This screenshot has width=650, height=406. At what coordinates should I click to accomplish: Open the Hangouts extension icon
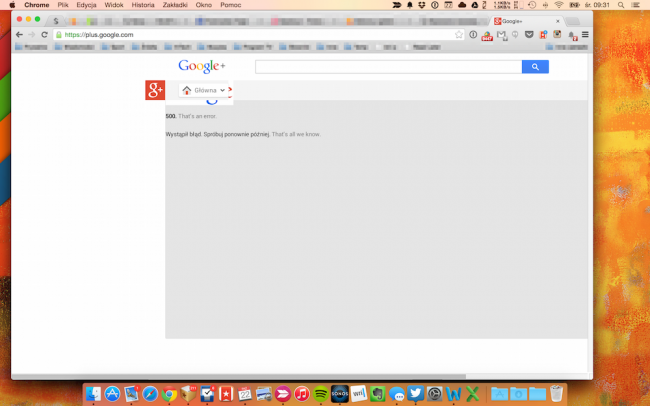(x=515, y=35)
